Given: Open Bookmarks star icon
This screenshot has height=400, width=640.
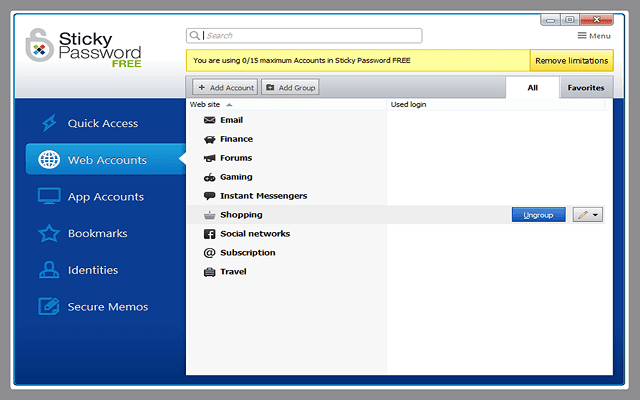Looking at the screenshot, I should click(x=49, y=234).
